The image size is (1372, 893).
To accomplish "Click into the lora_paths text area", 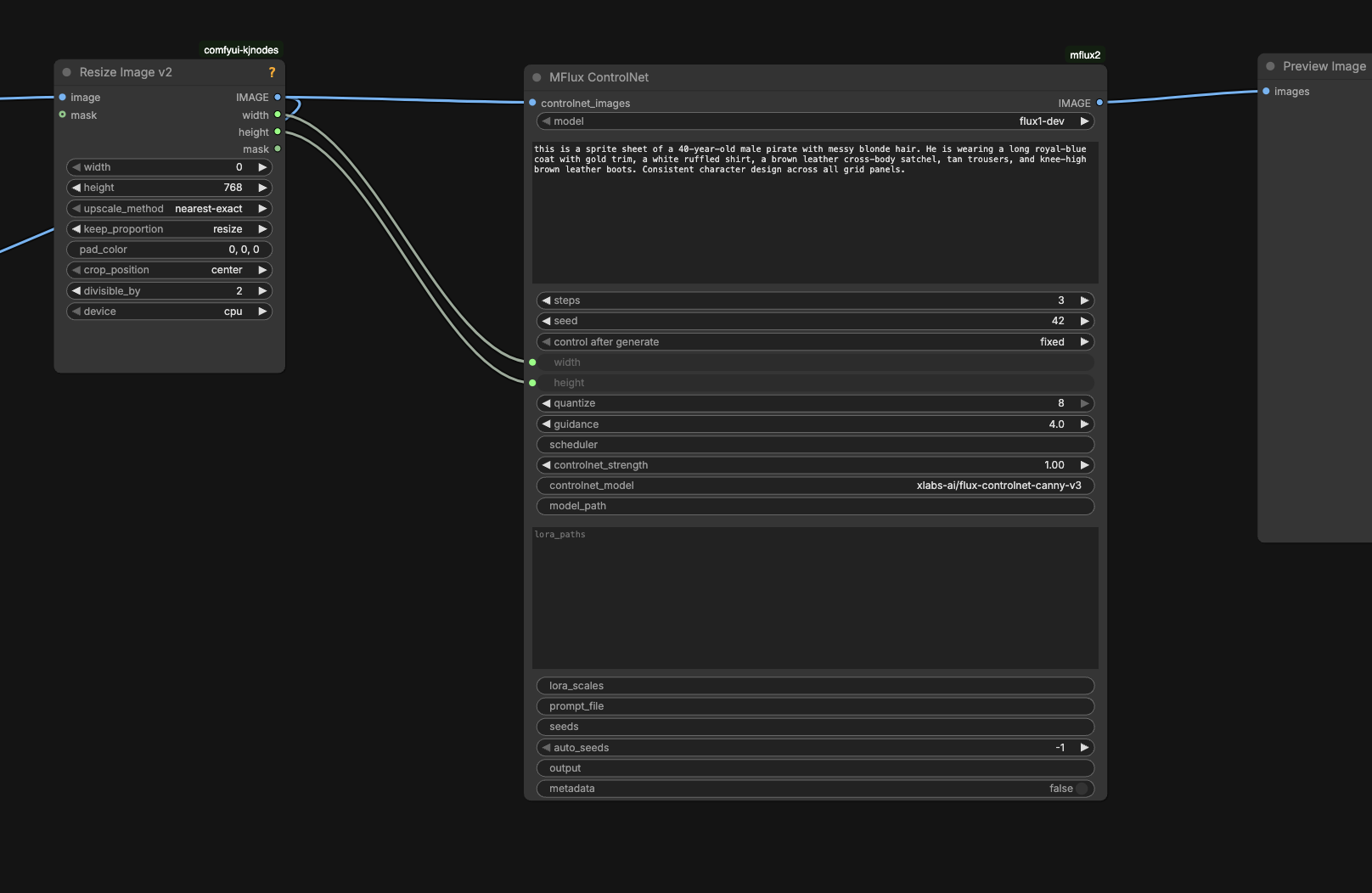I will pos(815,598).
